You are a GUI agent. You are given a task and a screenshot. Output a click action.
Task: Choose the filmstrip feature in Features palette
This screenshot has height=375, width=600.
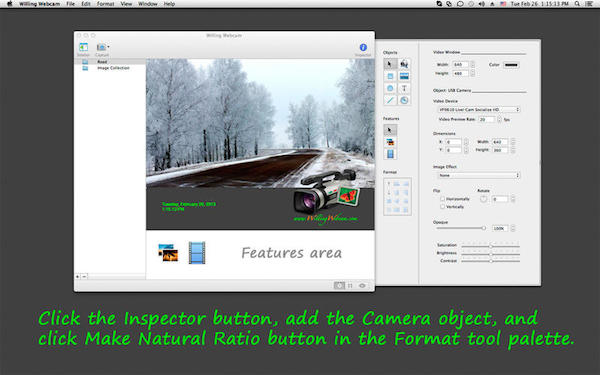(x=390, y=154)
